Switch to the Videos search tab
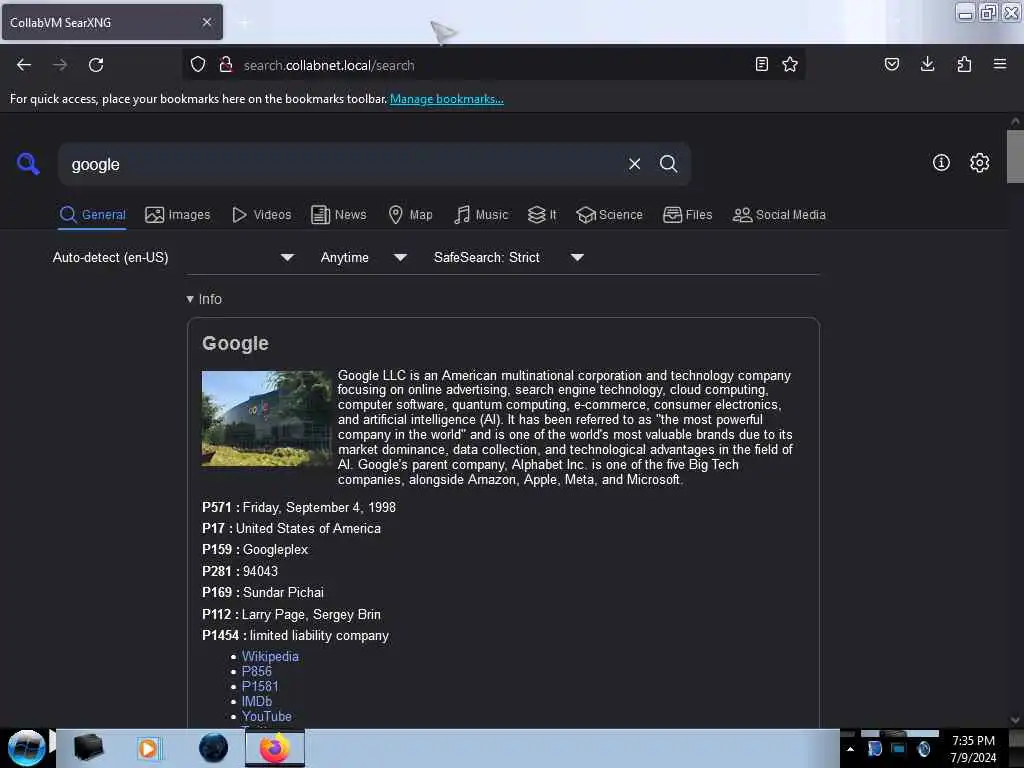Screen dimensions: 1024x768 pos(262,215)
